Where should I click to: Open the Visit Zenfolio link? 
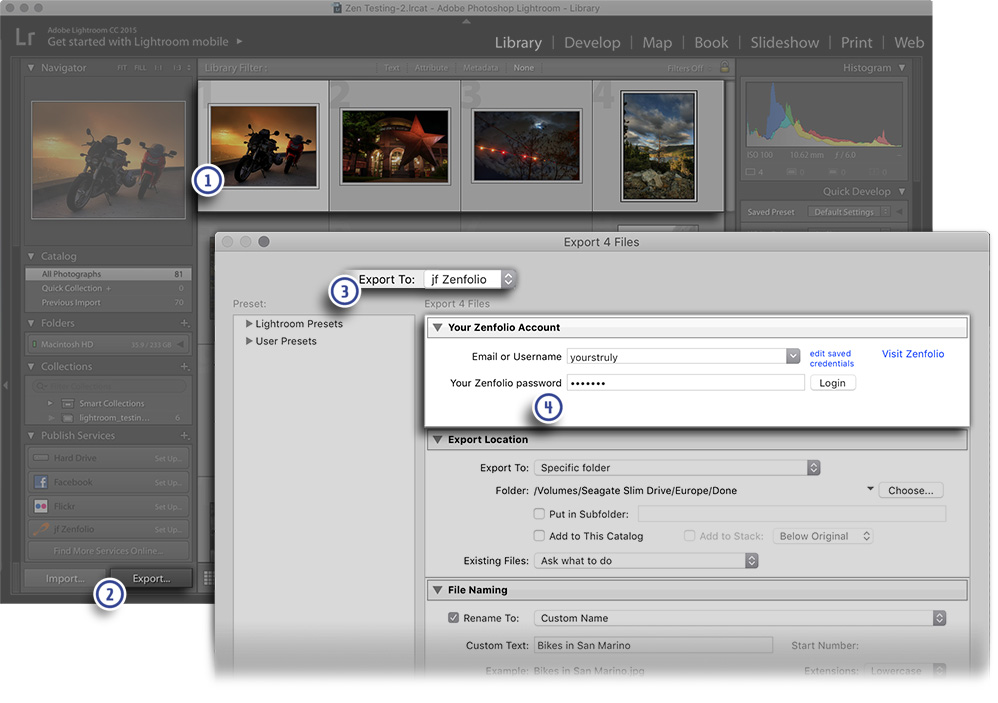[x=913, y=354]
